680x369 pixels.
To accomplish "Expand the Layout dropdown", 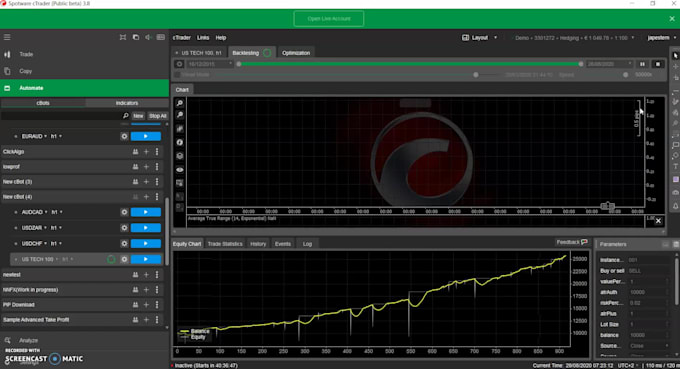I will coord(479,38).
